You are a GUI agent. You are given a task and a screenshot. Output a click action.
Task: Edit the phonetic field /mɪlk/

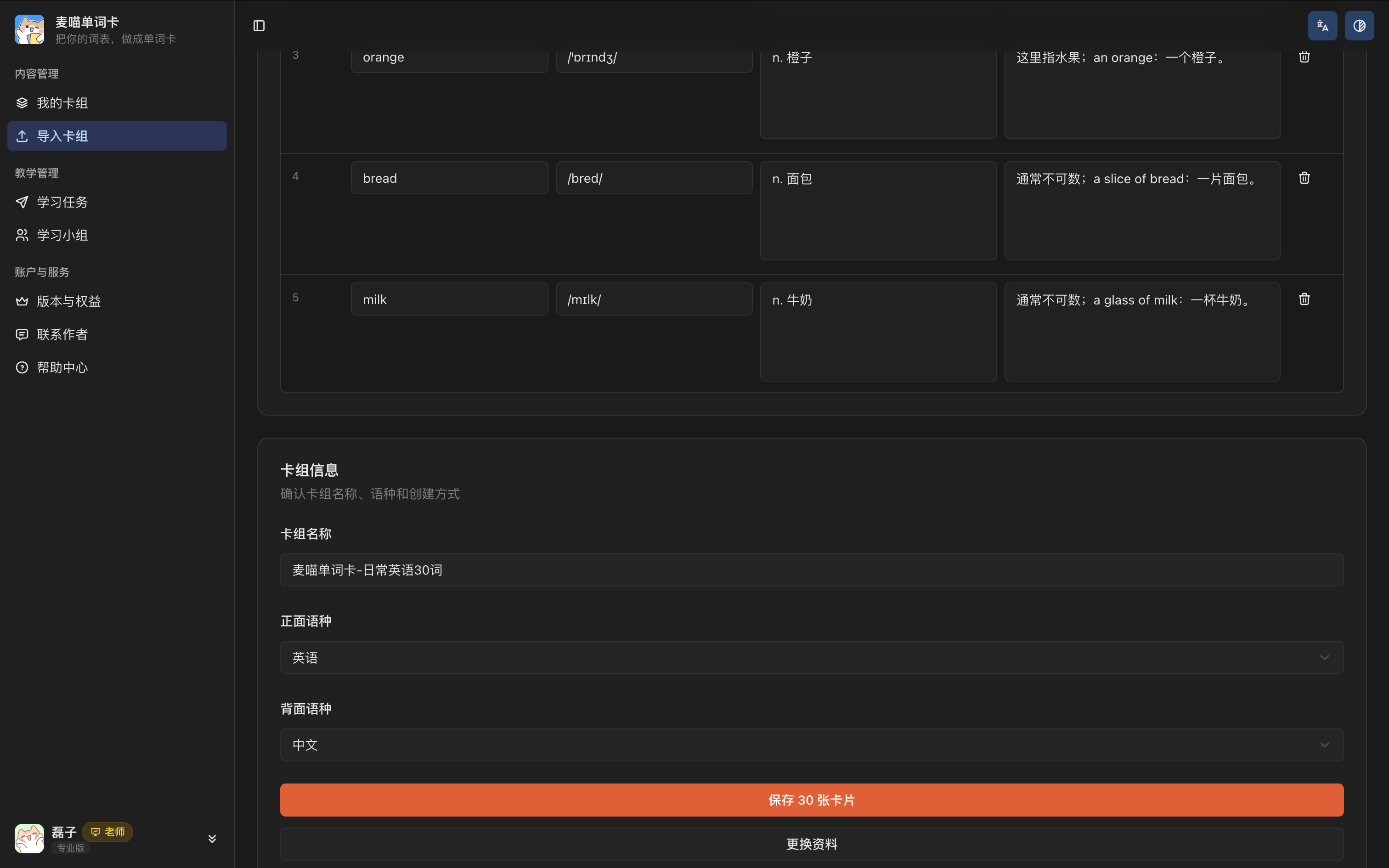click(654, 299)
